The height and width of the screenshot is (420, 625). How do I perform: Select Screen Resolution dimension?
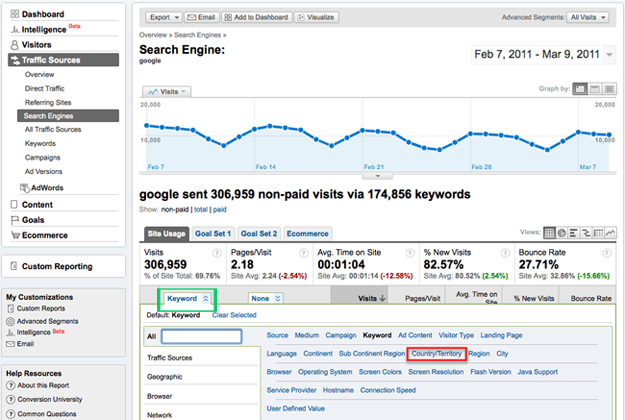click(x=436, y=372)
